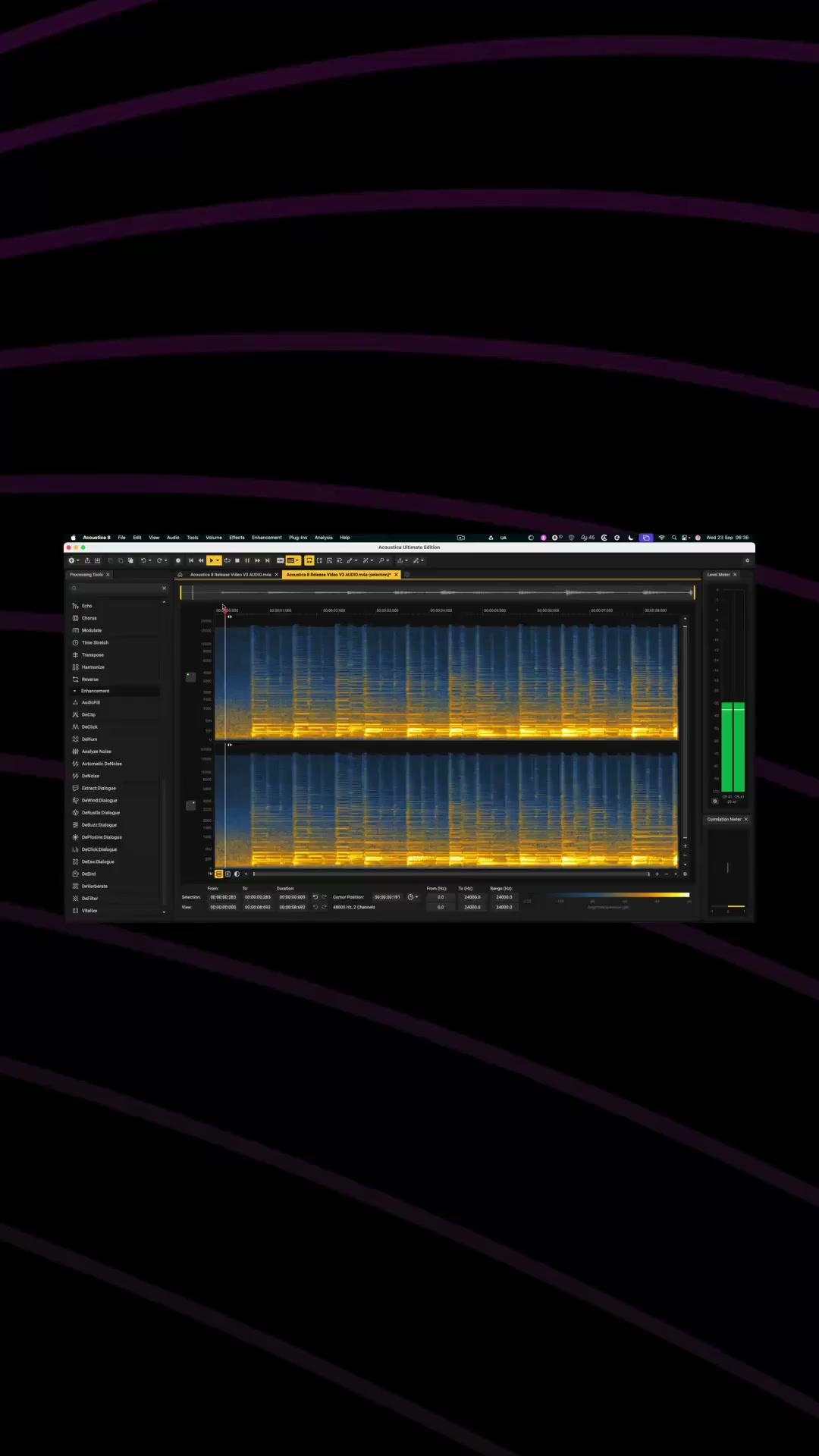
Task: Select the Chorus effect tool
Action: pos(89,618)
